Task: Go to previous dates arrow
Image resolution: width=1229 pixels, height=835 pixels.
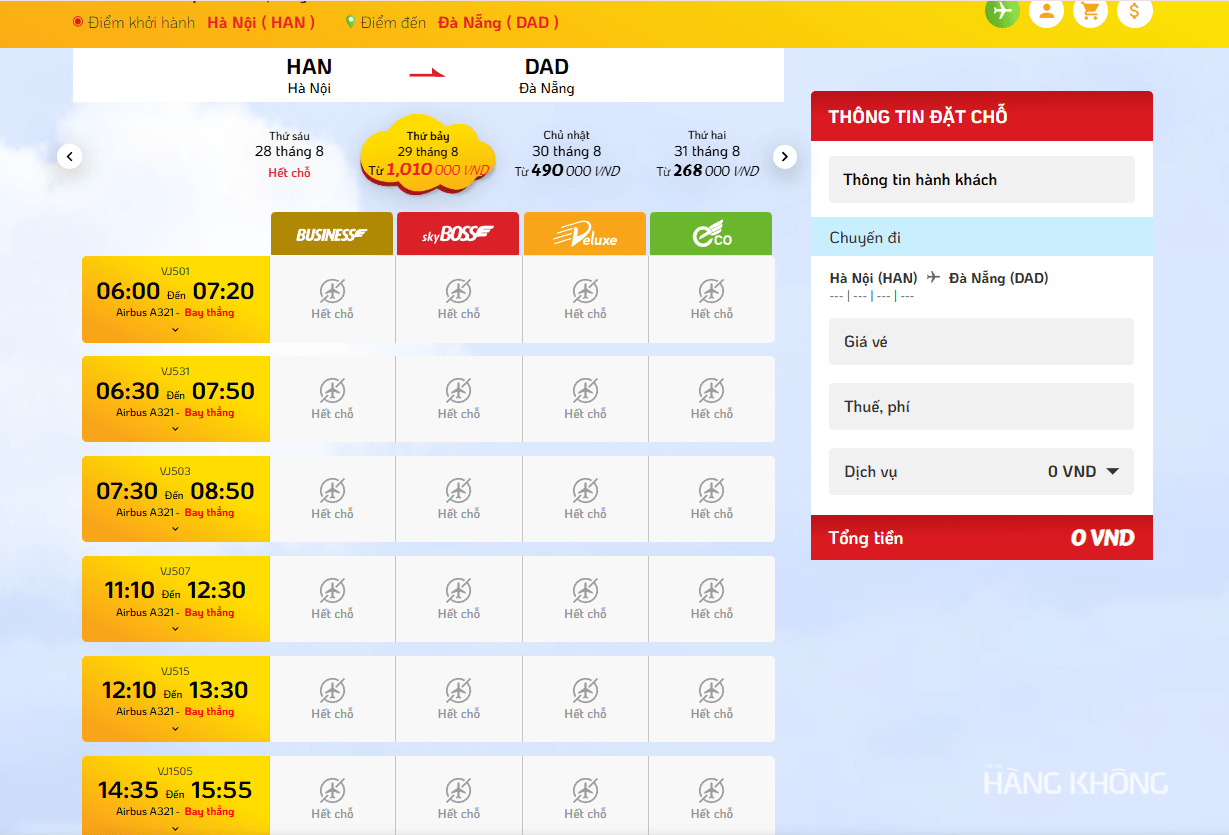Action: (x=70, y=156)
